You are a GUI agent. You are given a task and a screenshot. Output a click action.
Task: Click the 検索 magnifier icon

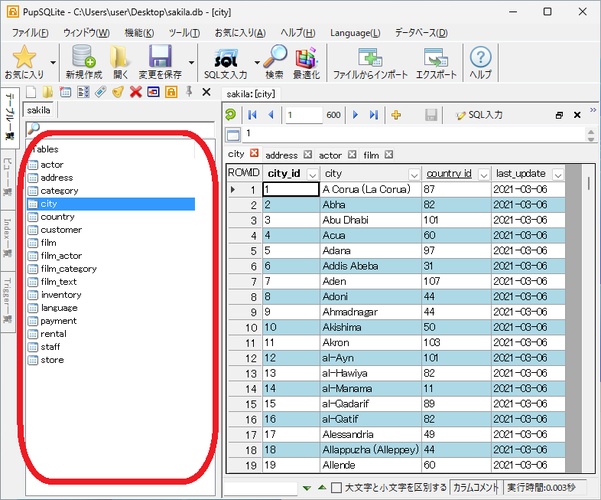click(x=275, y=56)
